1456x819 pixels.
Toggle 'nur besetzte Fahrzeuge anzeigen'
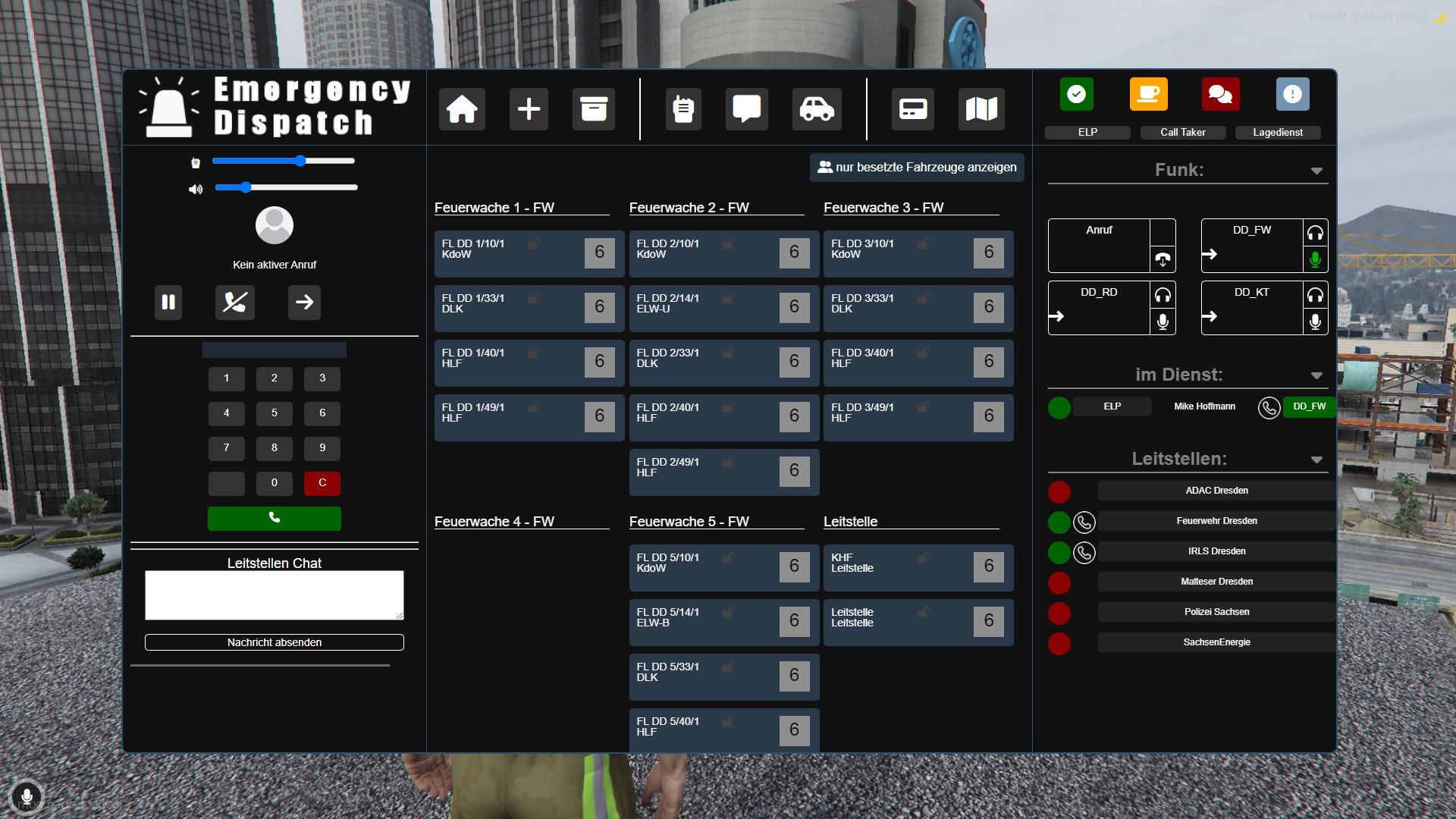[916, 167]
